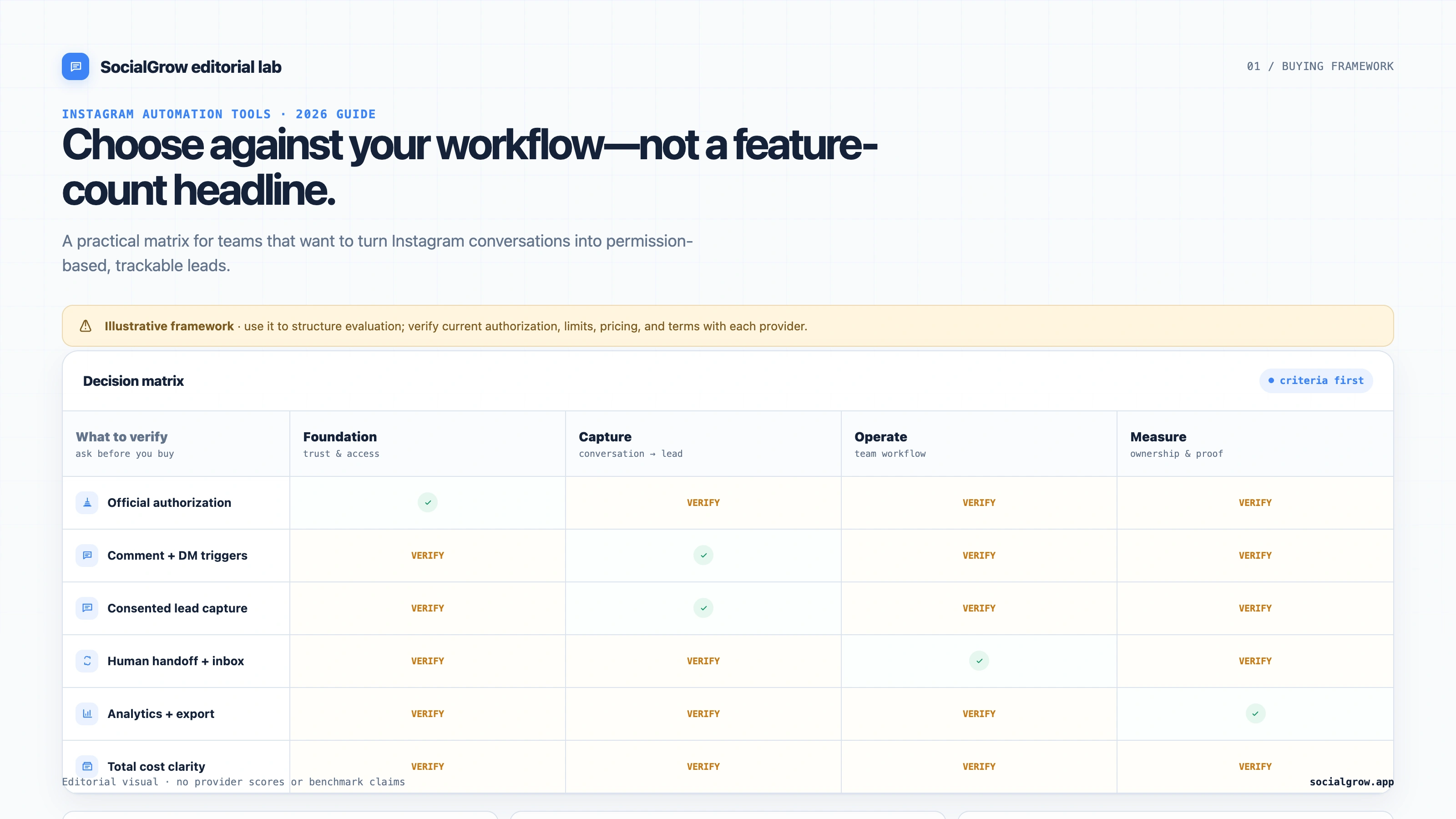Click VERIFY in Measure for Total cost clarity
Image resolution: width=1456 pixels, height=819 pixels.
tap(1255, 766)
